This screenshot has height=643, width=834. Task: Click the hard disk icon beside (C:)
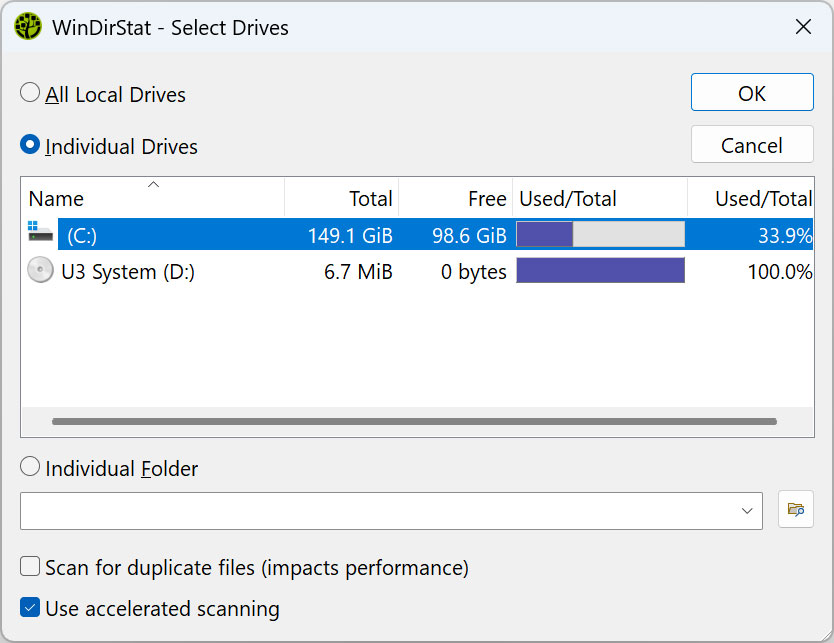(40, 233)
